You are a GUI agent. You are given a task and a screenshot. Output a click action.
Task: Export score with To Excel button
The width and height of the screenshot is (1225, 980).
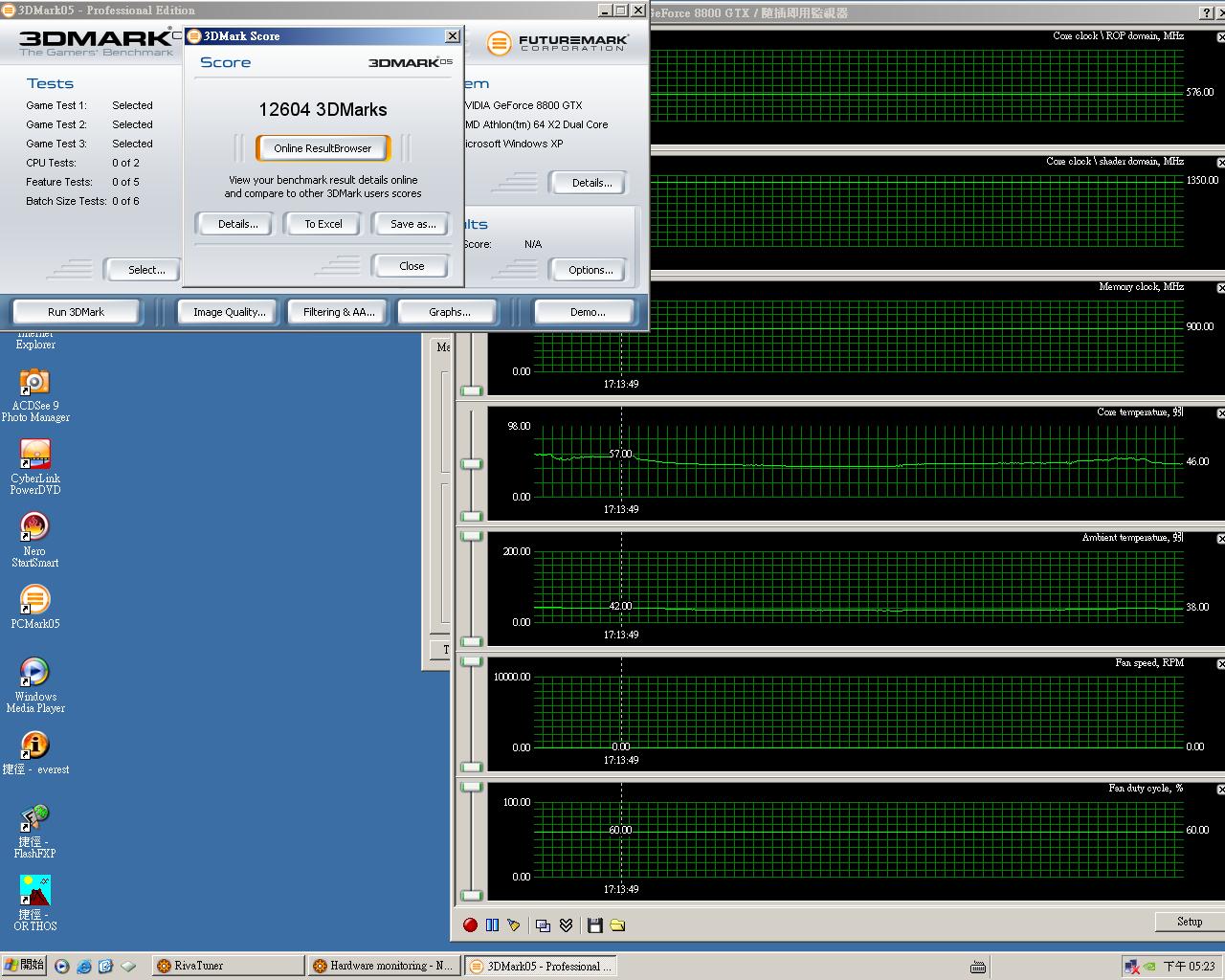(323, 224)
